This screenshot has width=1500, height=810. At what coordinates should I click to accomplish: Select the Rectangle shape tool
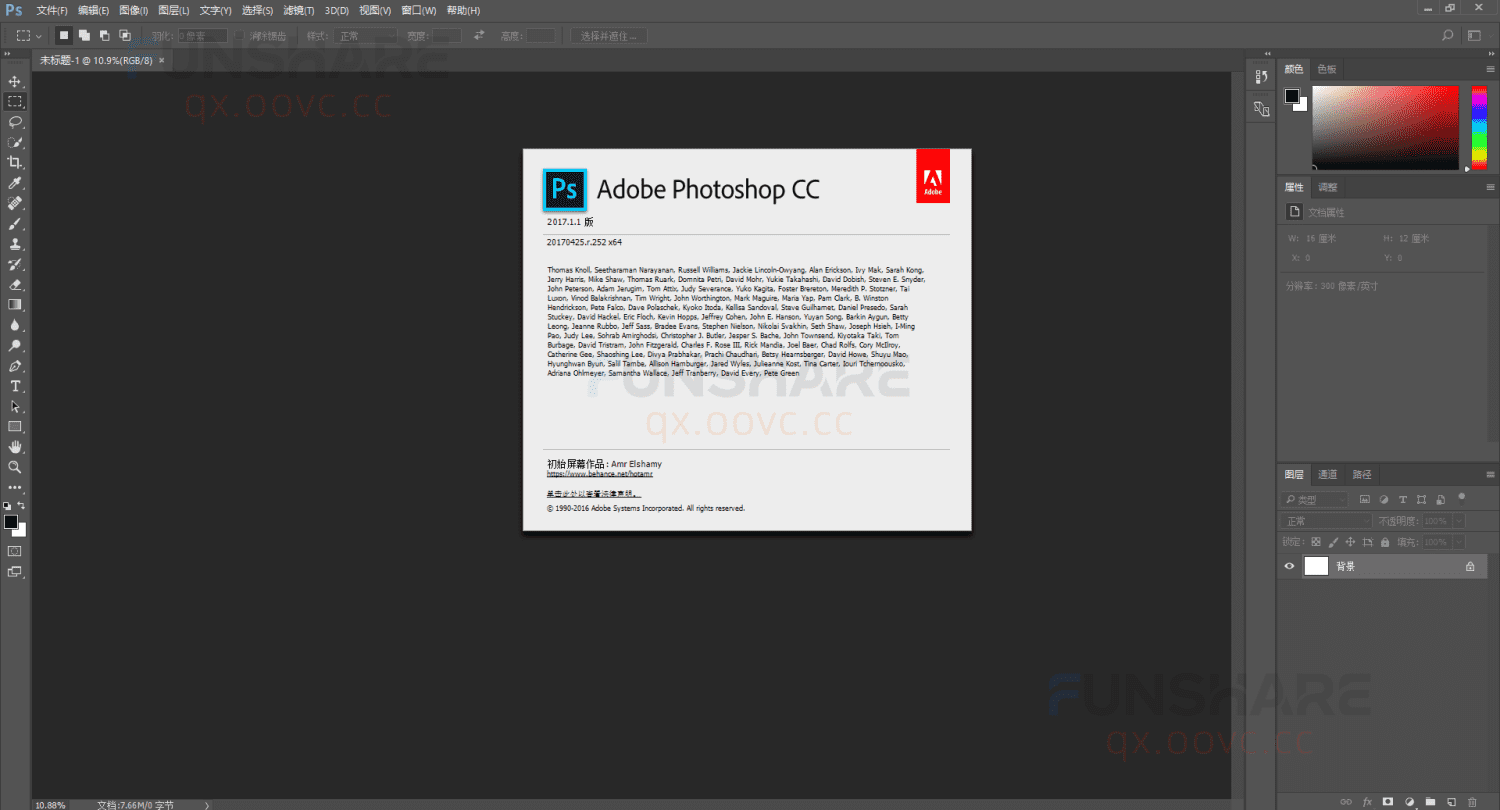point(15,427)
